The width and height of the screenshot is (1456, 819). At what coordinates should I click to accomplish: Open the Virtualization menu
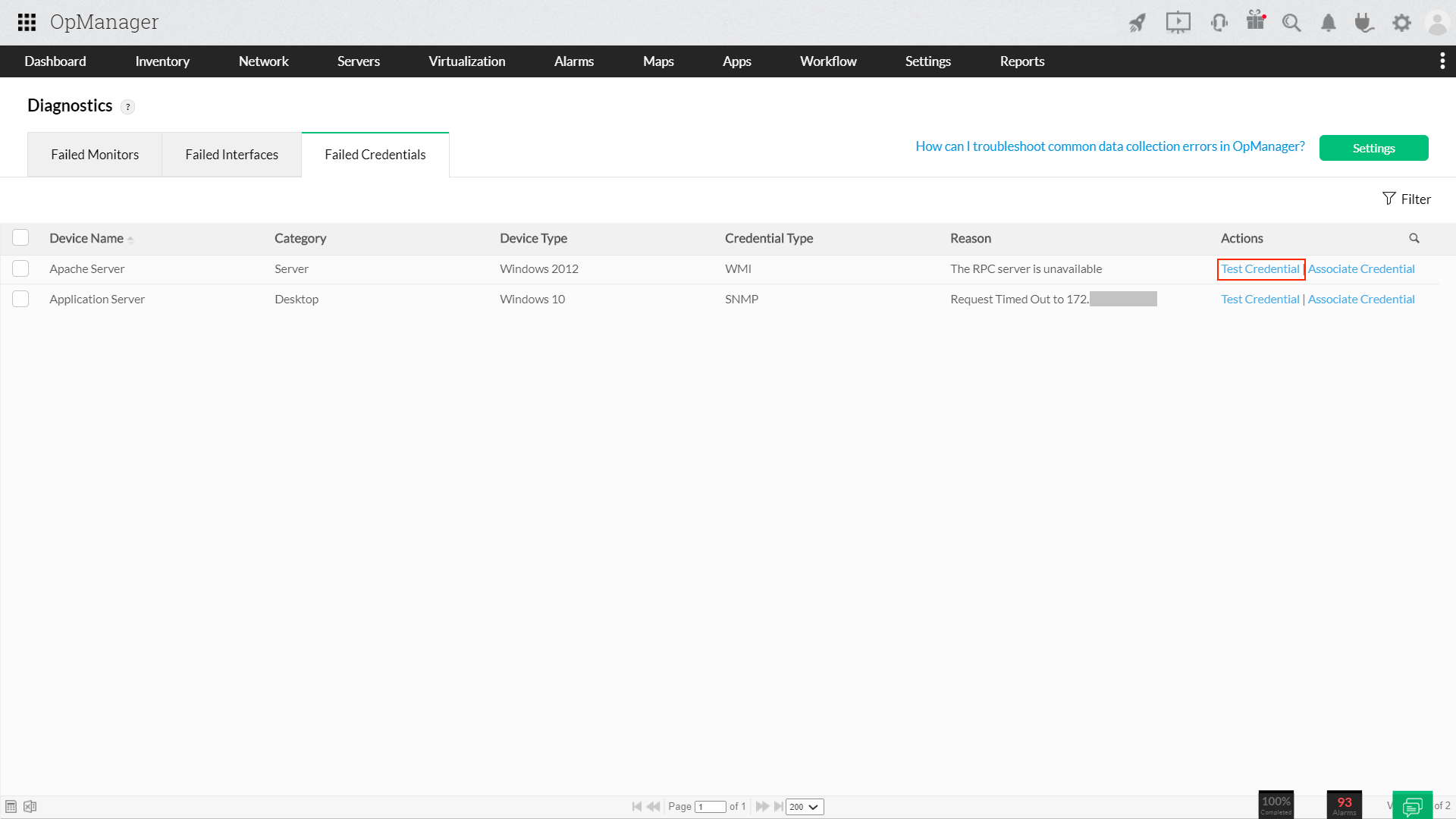click(x=466, y=61)
